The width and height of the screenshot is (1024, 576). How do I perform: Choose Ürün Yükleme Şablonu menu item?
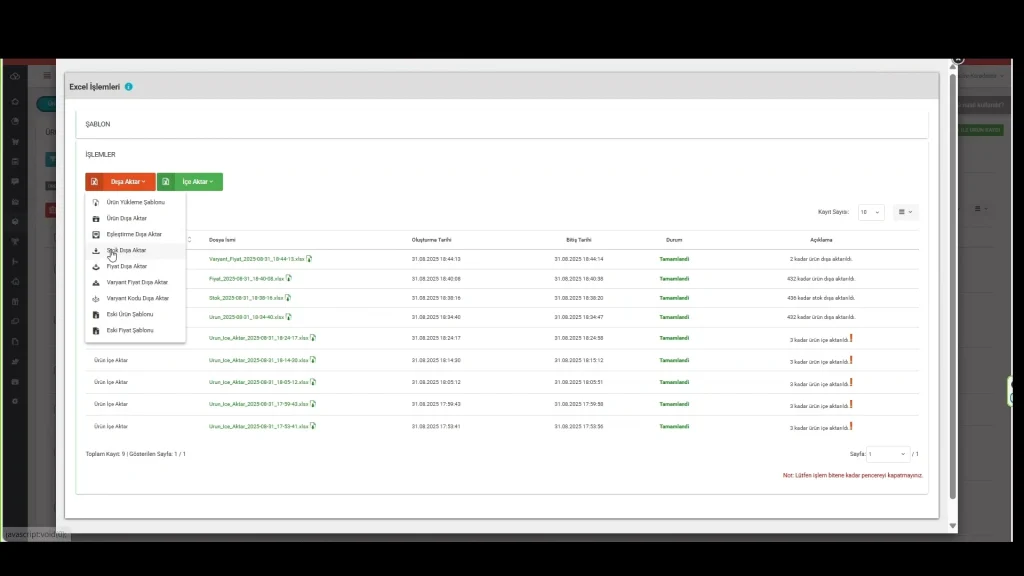coord(135,202)
